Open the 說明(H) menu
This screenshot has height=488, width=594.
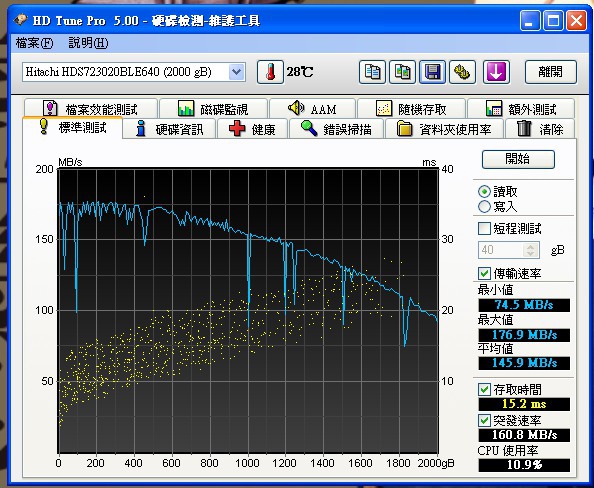(88, 43)
